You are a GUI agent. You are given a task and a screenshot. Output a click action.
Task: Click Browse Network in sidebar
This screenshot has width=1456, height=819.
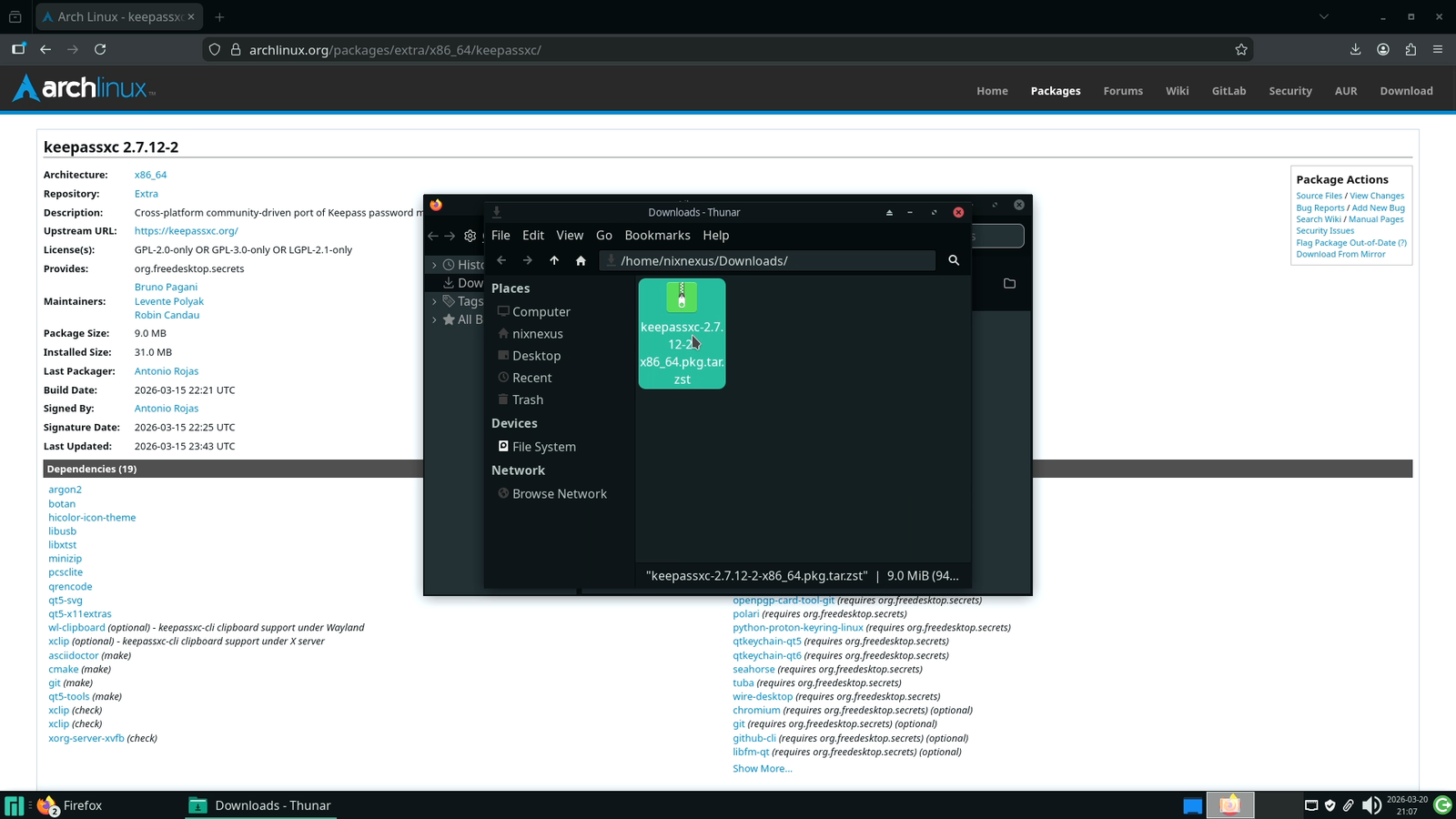point(559,493)
